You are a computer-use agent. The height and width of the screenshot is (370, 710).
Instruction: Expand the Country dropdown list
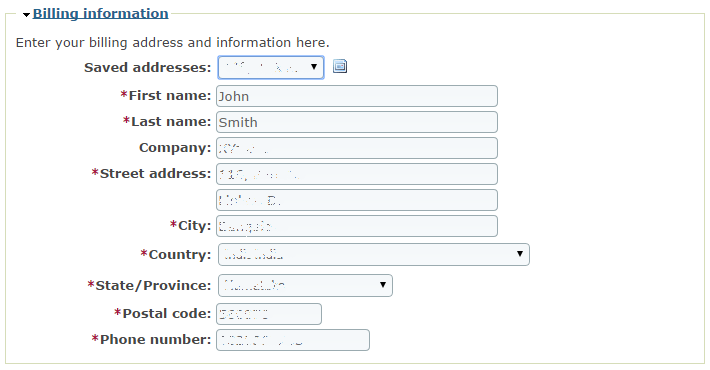[374, 255]
